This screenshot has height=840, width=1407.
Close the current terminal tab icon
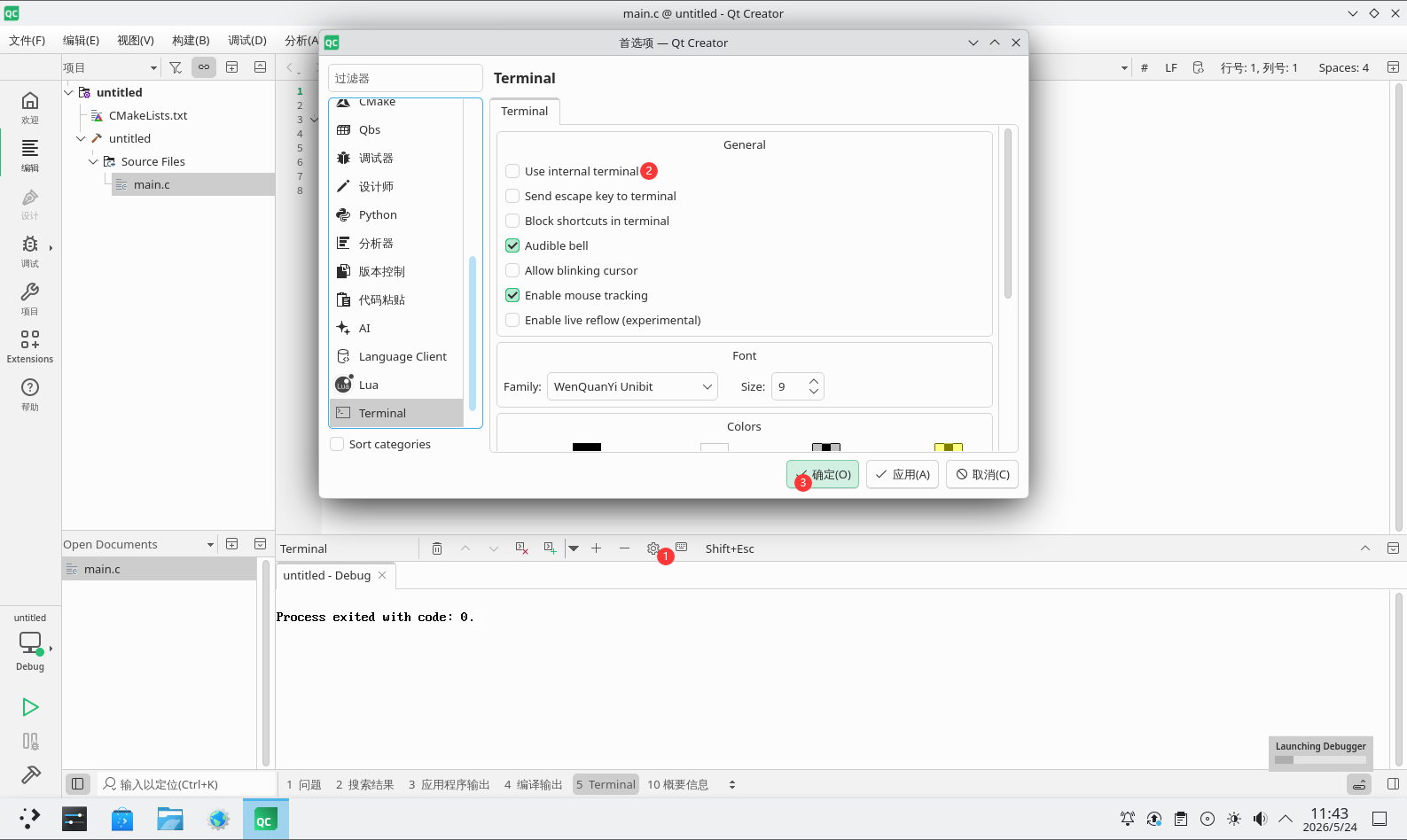click(x=522, y=548)
